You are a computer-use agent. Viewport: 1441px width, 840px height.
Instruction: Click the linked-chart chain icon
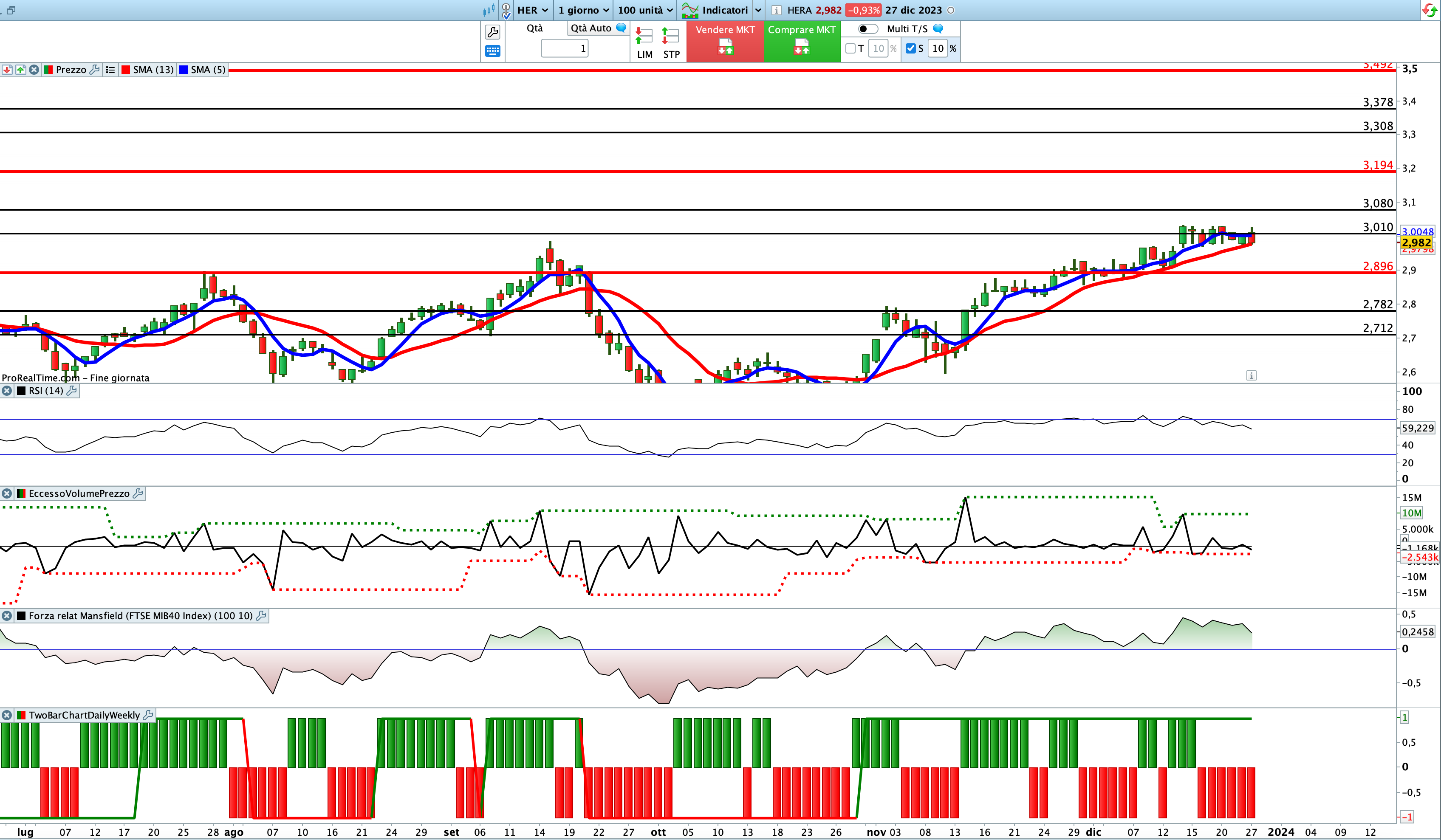[x=506, y=10]
